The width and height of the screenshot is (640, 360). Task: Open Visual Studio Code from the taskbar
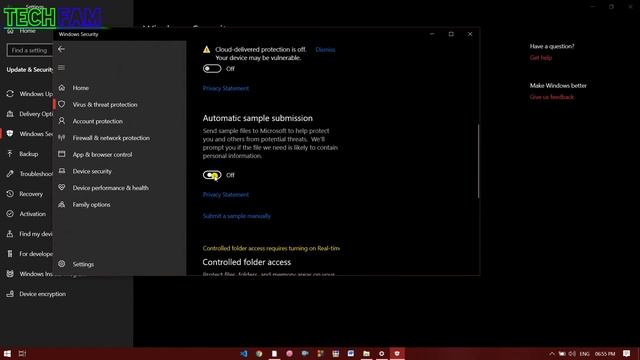coord(244,353)
